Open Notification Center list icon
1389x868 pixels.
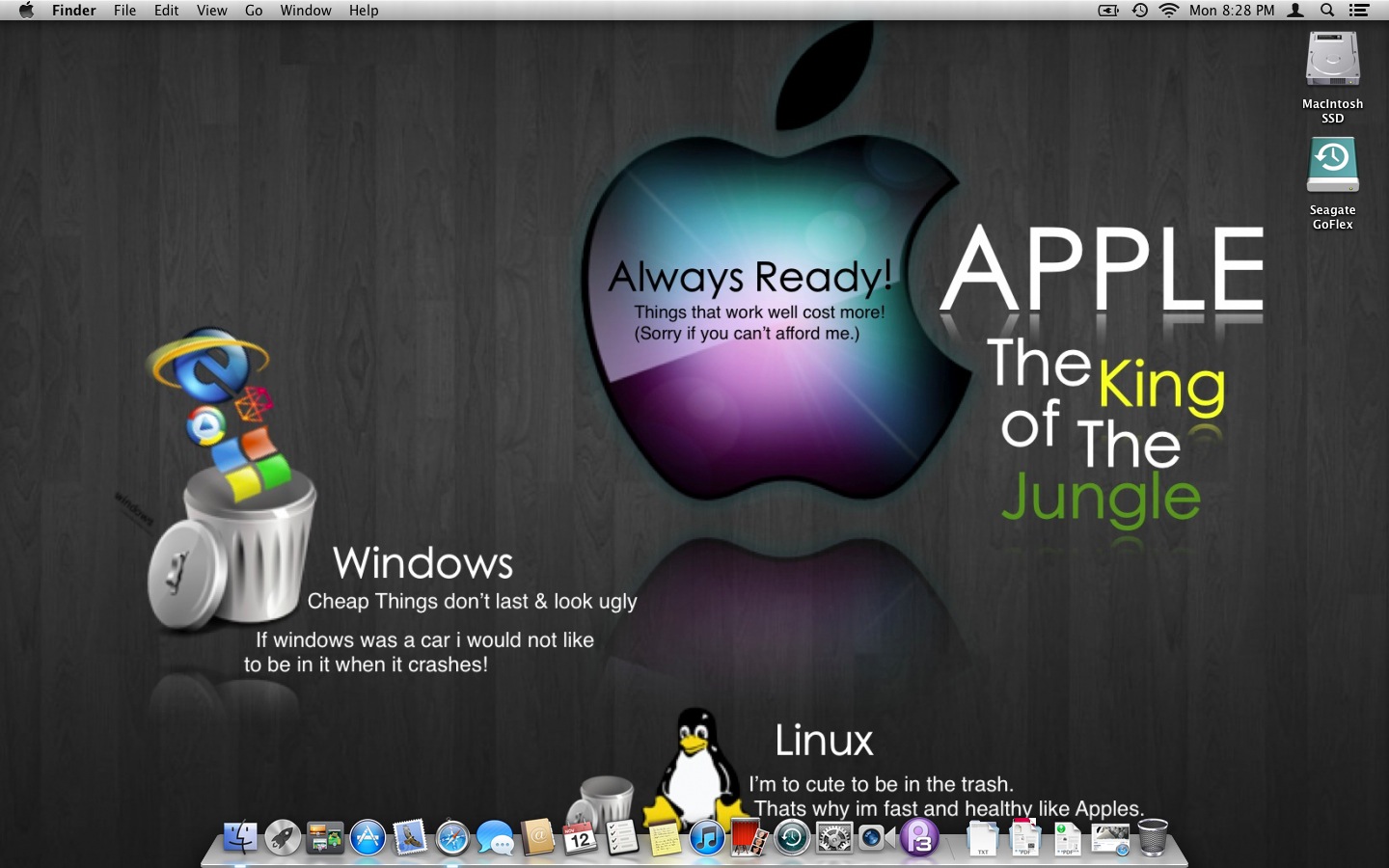[x=1359, y=11]
